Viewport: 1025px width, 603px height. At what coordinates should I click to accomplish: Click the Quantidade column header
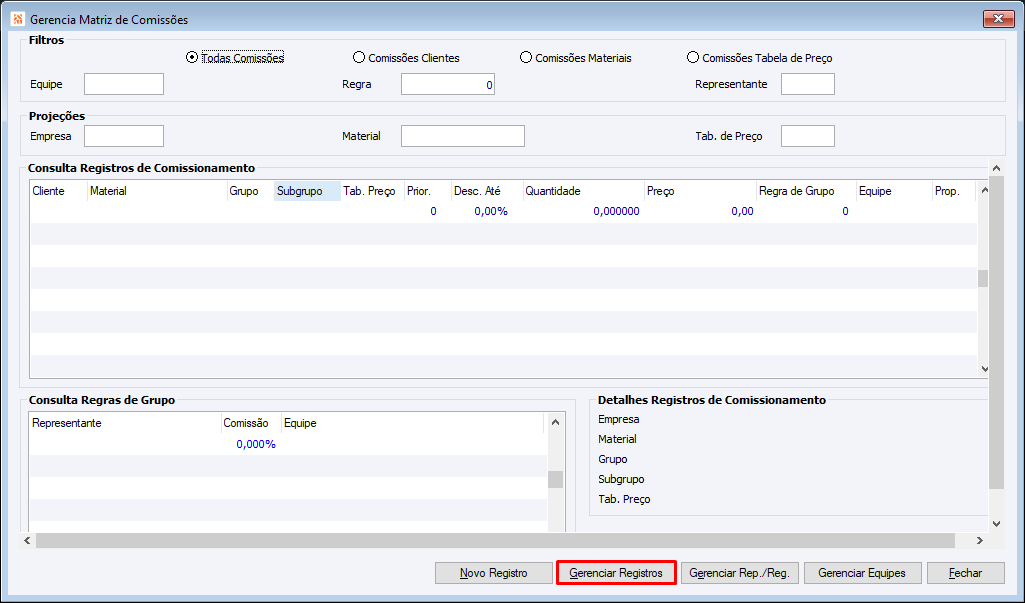tap(584, 191)
